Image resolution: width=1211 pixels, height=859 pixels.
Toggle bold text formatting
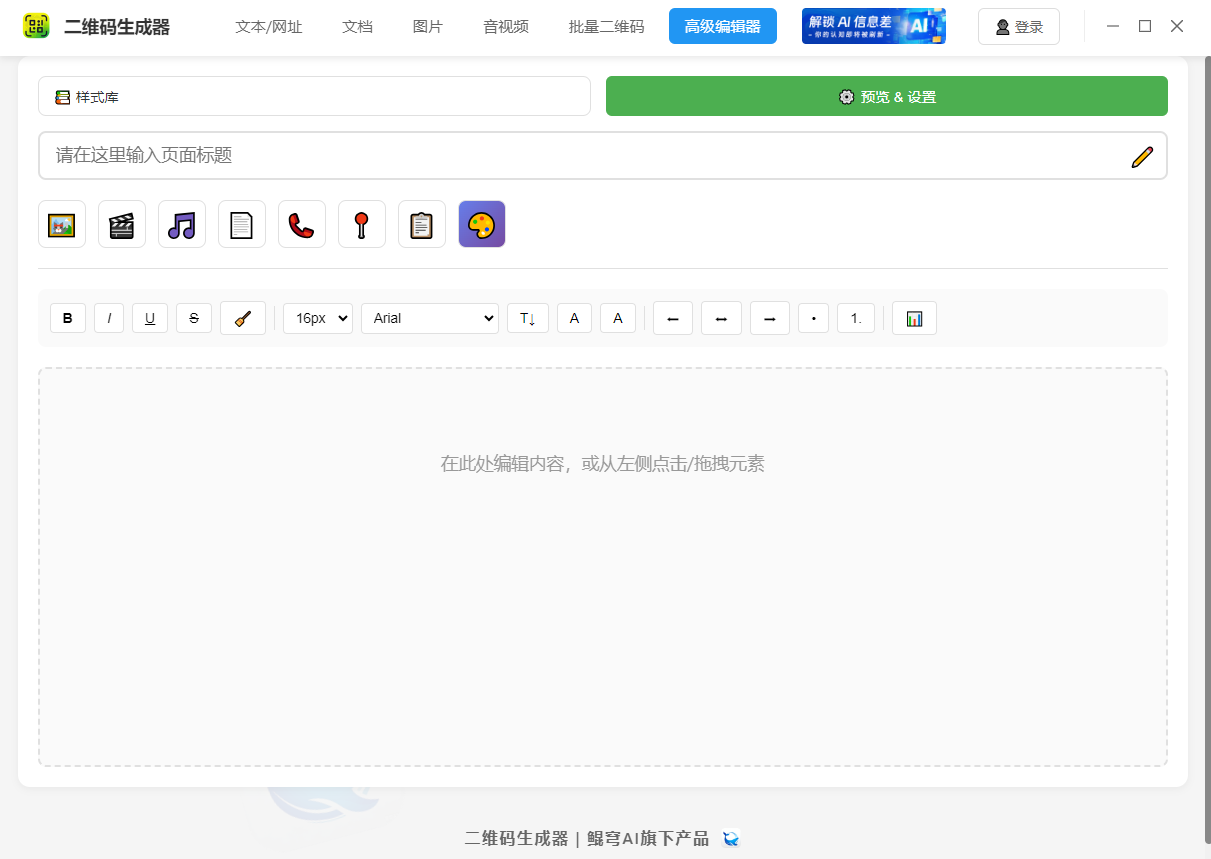(68, 317)
